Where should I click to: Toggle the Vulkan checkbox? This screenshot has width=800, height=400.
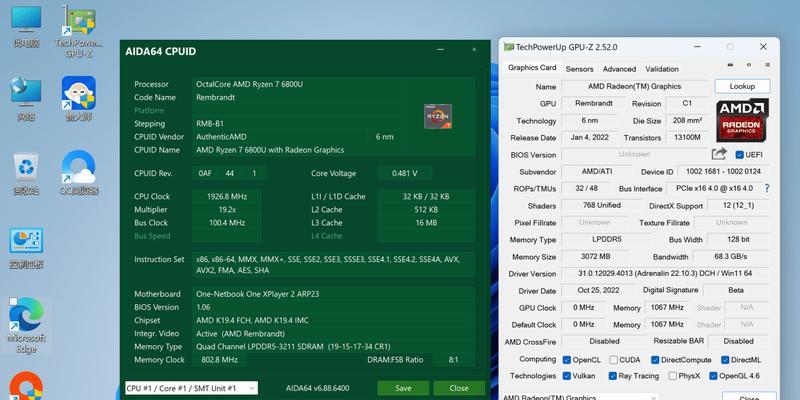[x=566, y=376]
